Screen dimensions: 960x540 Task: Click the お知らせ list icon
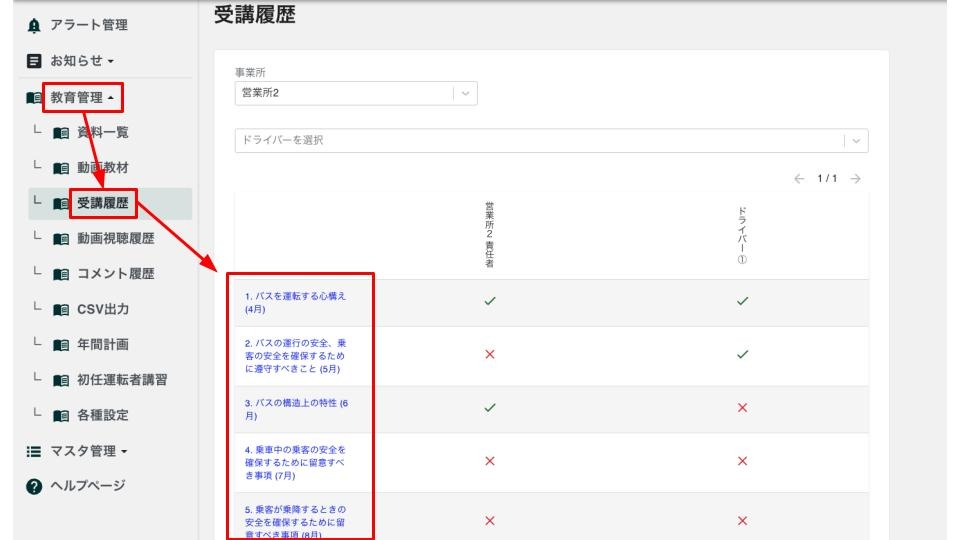tap(33, 61)
